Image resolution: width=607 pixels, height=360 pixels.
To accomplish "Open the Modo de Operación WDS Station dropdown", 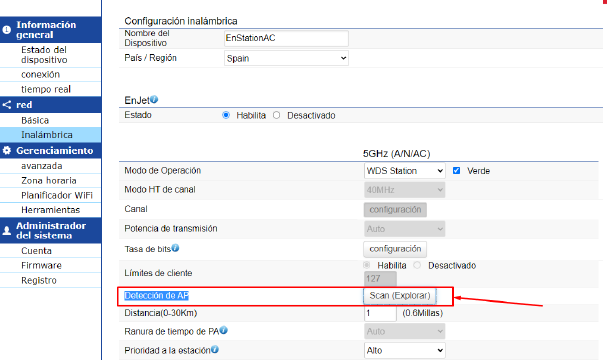I will click(x=405, y=171).
